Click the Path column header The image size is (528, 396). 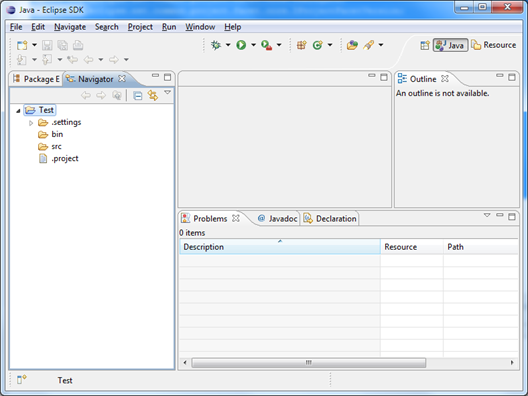click(x=481, y=247)
